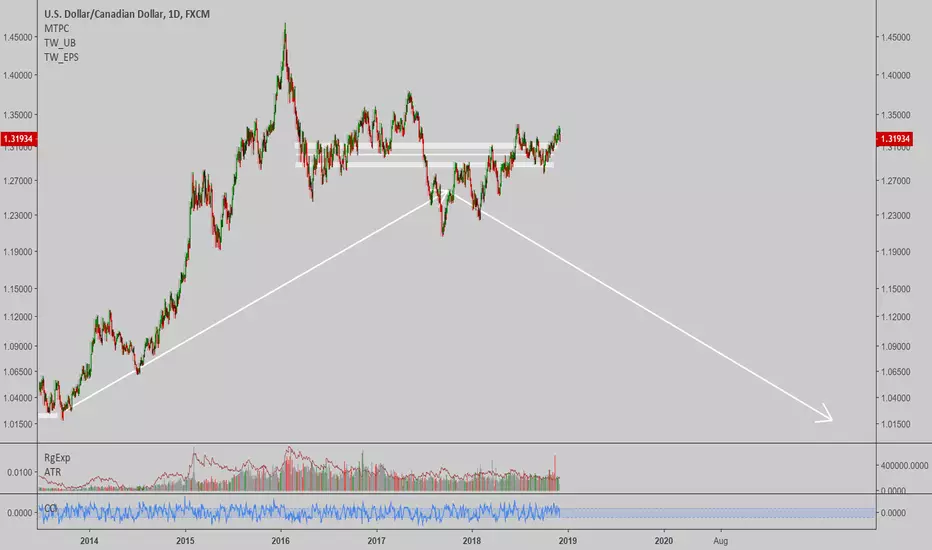Click 1.23000 on the right price axis

(896, 216)
